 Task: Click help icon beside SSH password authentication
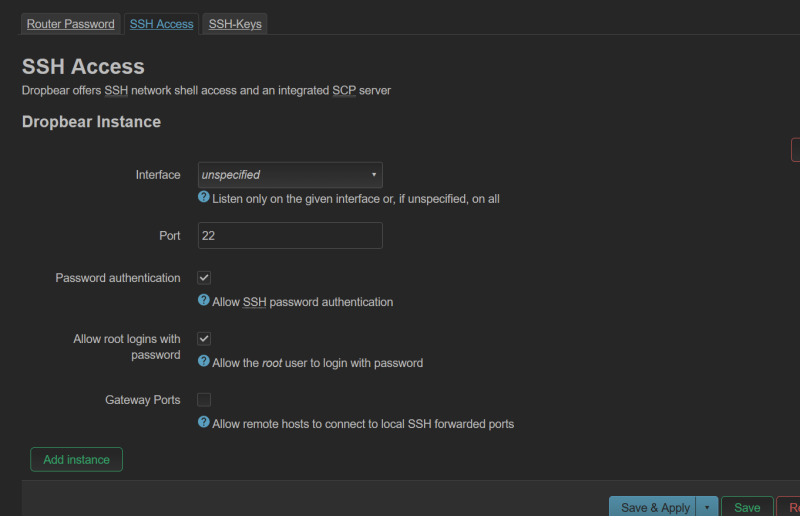pyautogui.click(x=204, y=300)
